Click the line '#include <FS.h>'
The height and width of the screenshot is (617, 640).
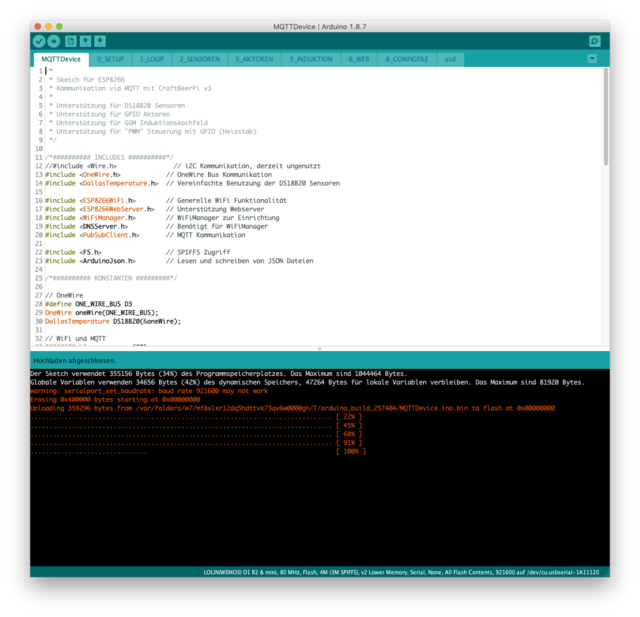point(73,252)
